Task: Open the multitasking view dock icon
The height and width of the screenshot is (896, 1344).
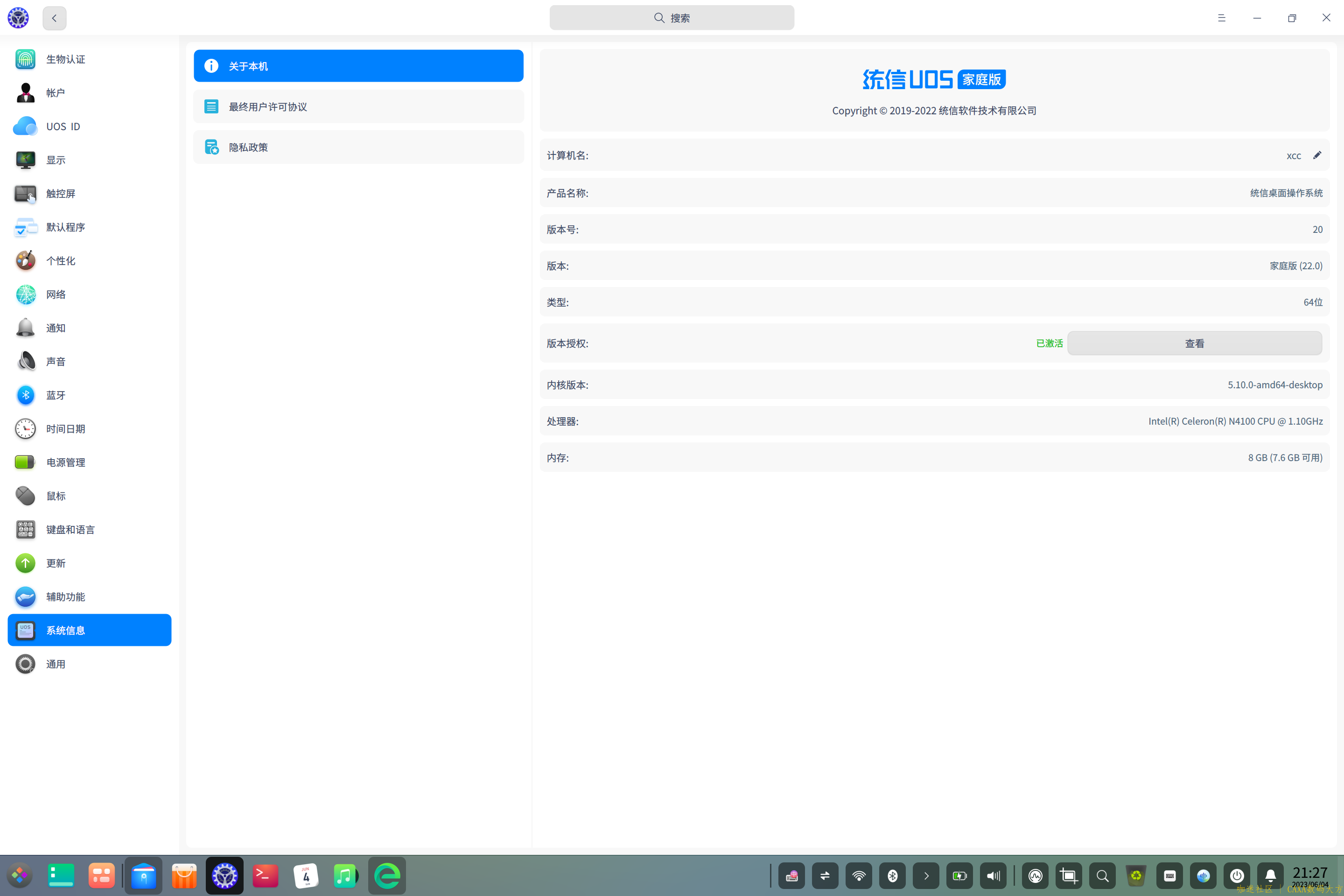Action: point(102,875)
